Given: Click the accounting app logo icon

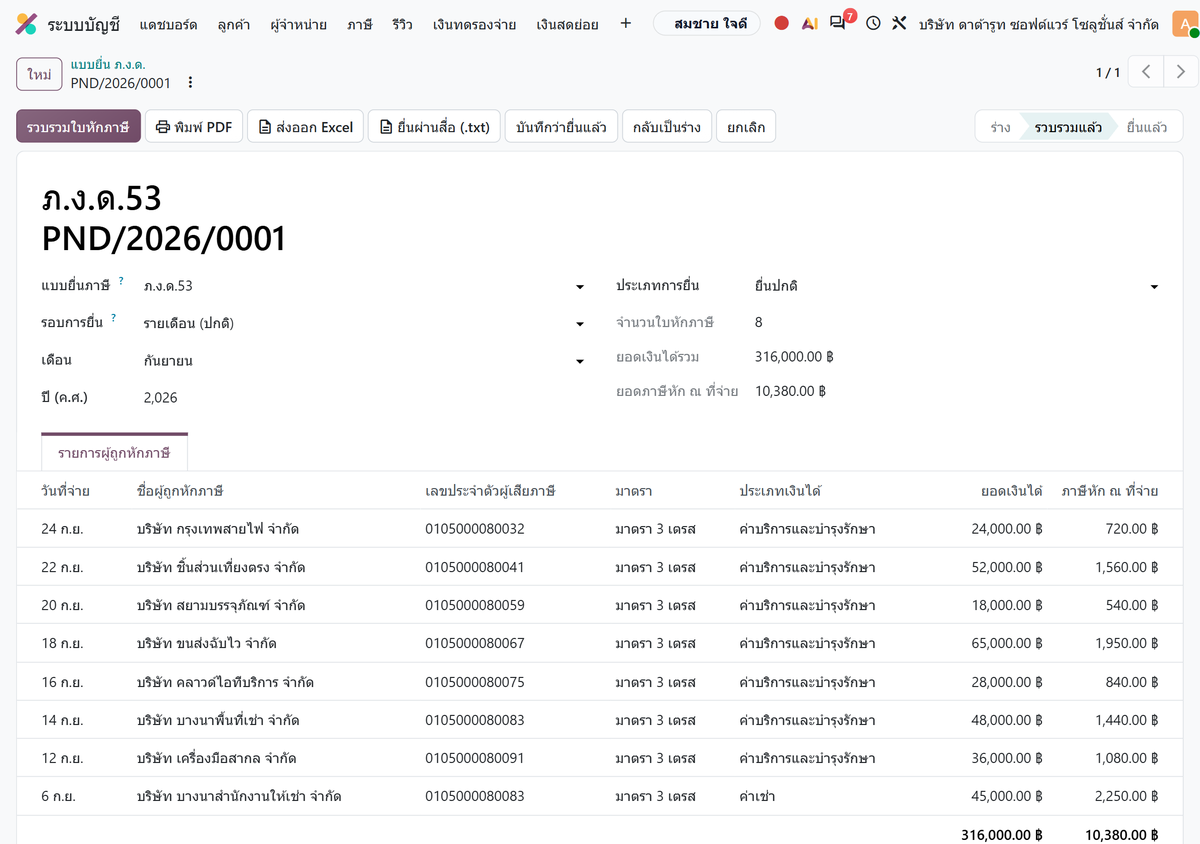Looking at the screenshot, I should [27, 23].
